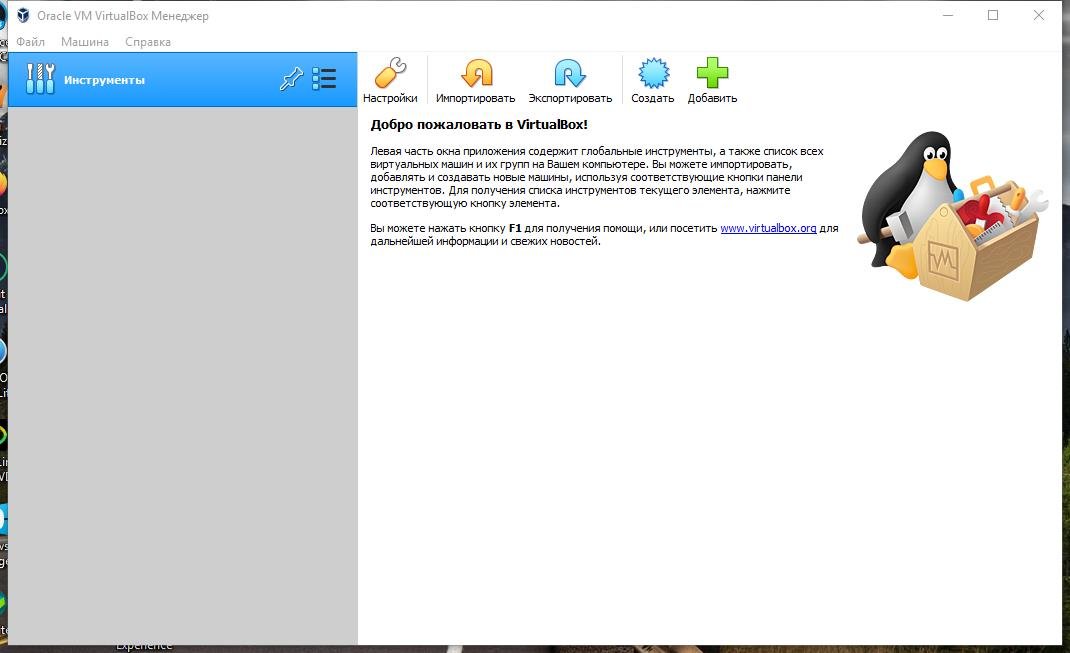This screenshot has height=653, width=1070.
Task: Open the Справка menu
Action: point(148,42)
